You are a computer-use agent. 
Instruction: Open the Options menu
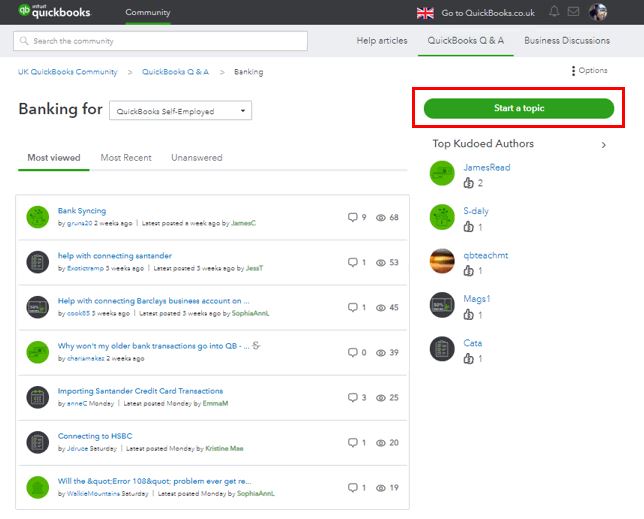(588, 71)
